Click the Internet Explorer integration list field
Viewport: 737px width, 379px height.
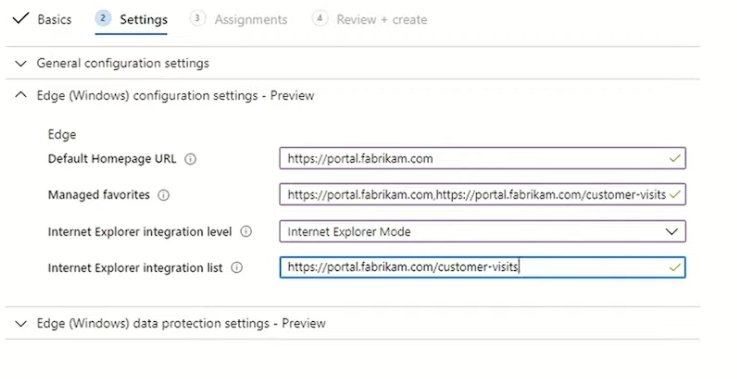click(x=482, y=267)
